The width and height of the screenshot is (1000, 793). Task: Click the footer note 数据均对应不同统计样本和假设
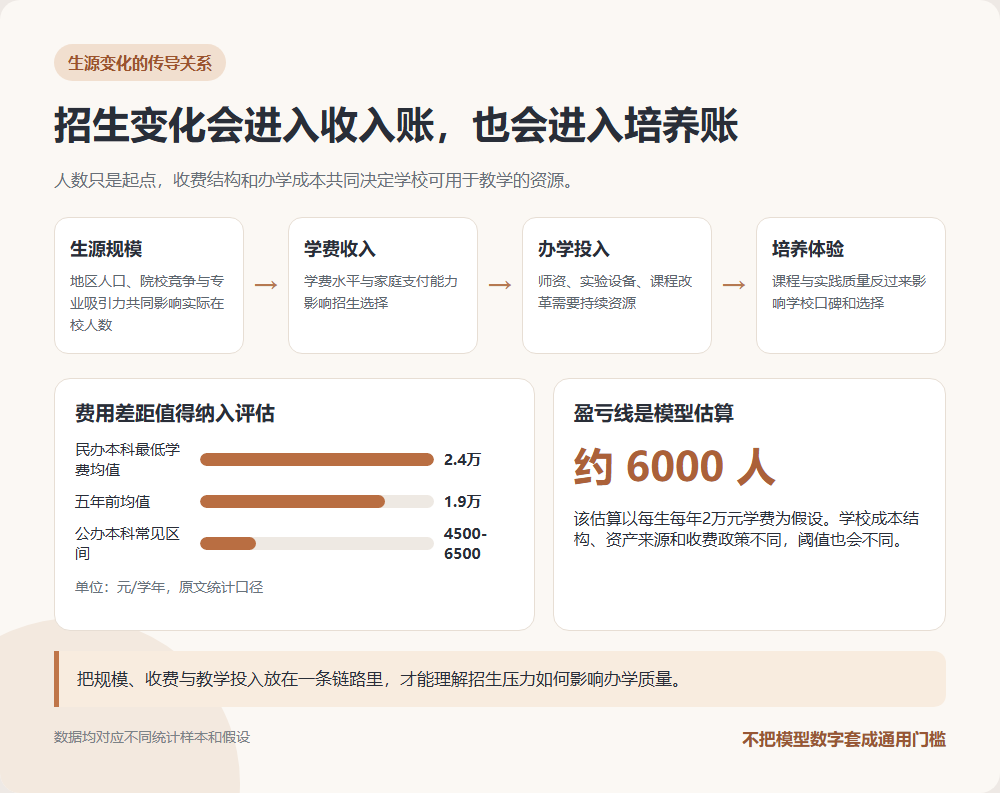(x=152, y=737)
